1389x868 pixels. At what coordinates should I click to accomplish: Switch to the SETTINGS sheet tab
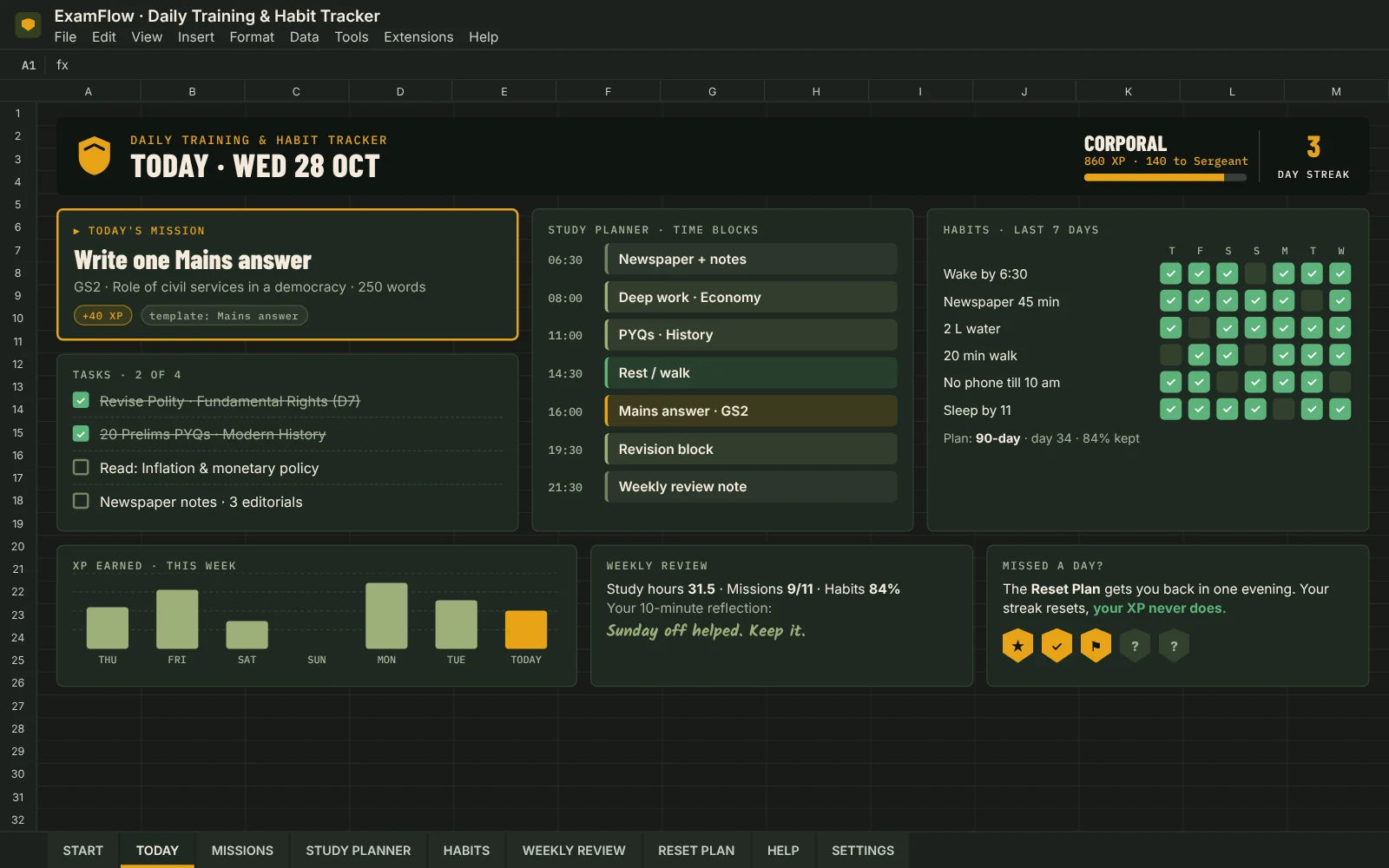pos(863,851)
